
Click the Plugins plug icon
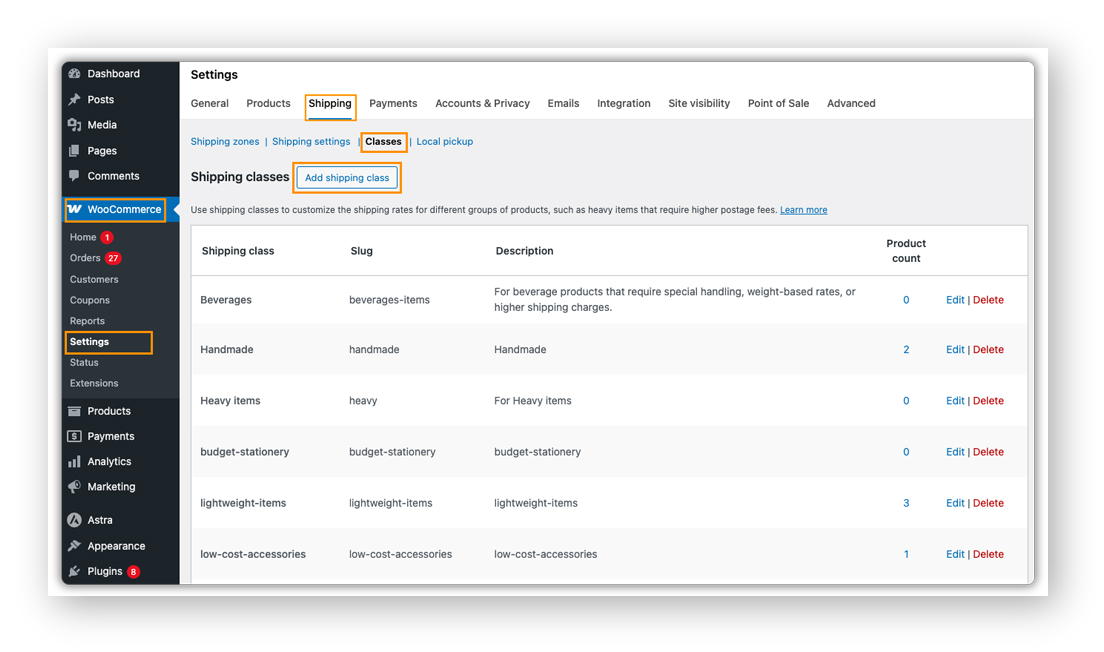(x=75, y=571)
